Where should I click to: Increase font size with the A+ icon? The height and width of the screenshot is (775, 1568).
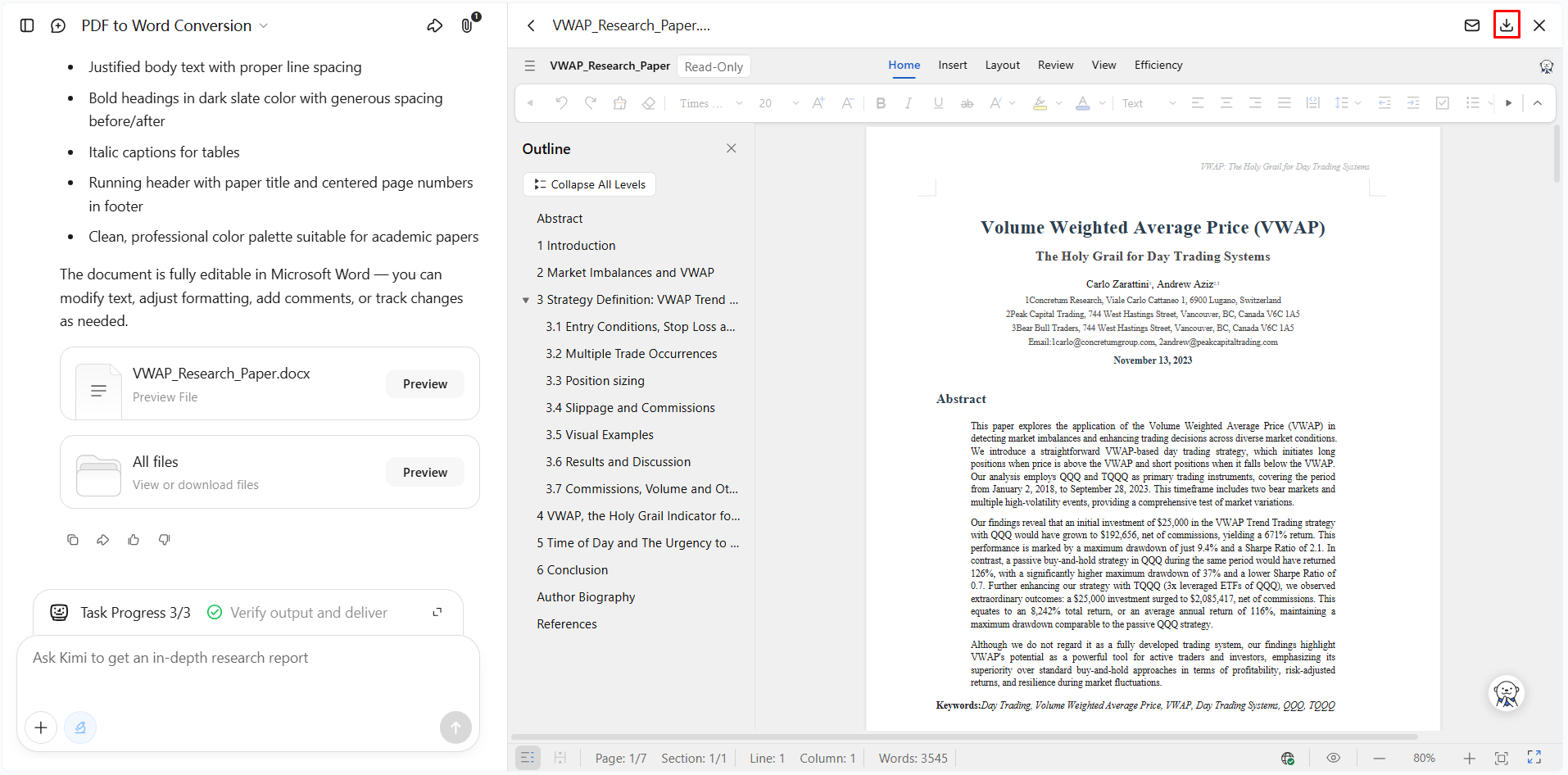tap(818, 103)
